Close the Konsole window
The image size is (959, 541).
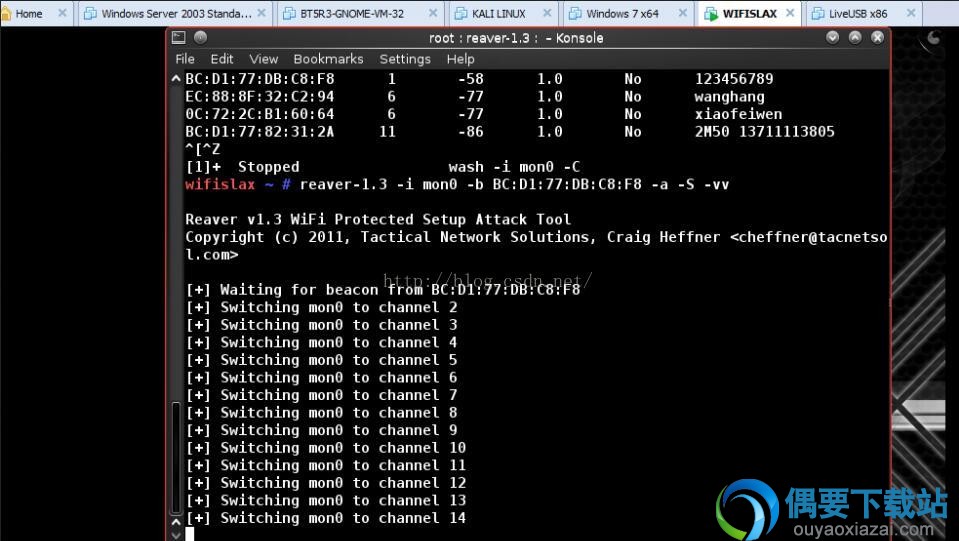[x=877, y=37]
